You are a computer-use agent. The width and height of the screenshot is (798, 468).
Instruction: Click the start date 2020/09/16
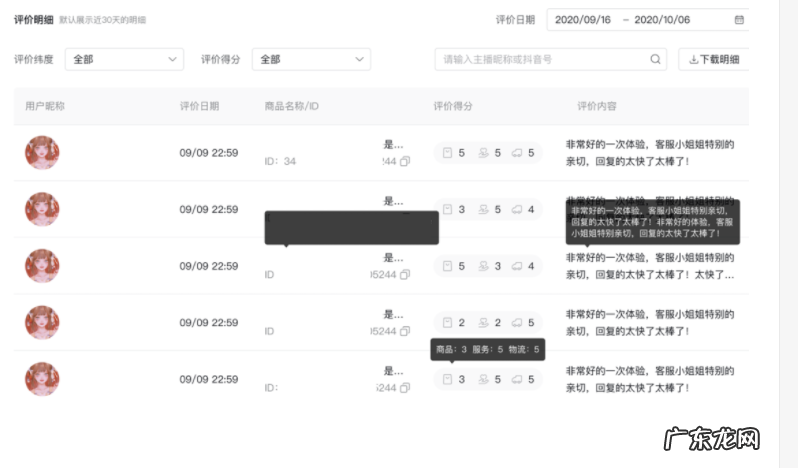tap(583, 20)
